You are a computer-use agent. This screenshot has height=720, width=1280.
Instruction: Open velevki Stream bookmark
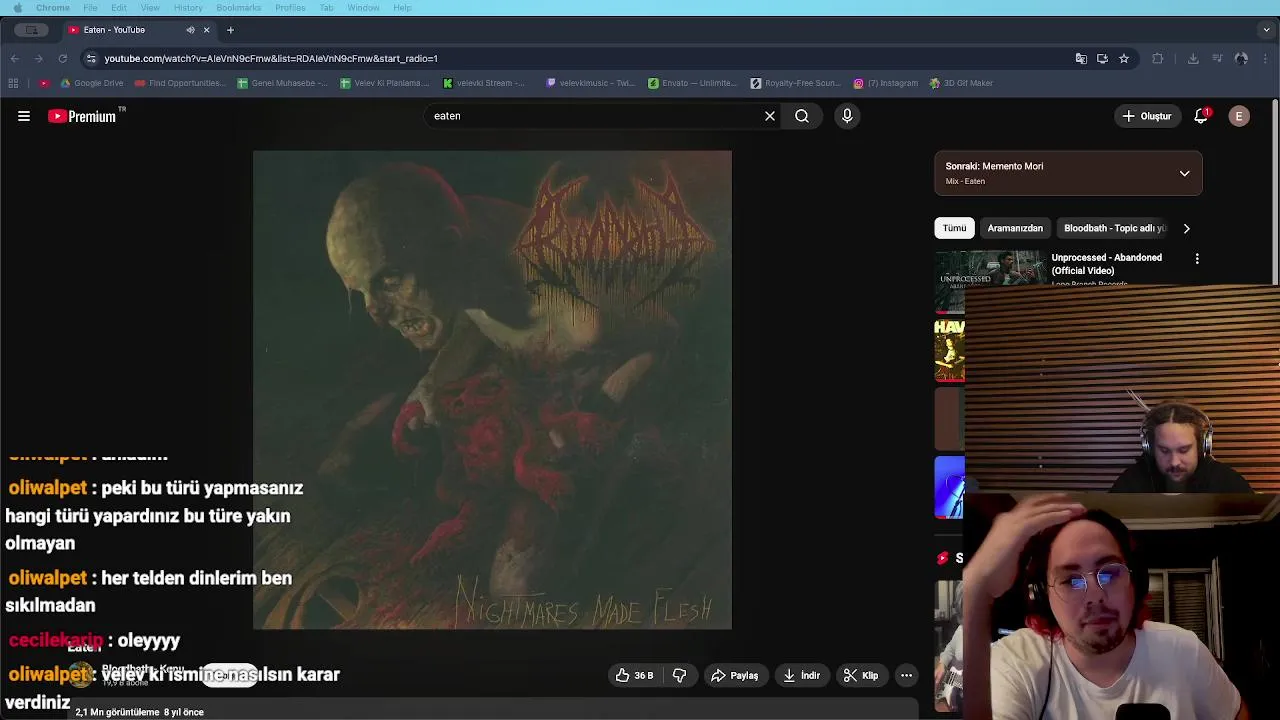[484, 83]
